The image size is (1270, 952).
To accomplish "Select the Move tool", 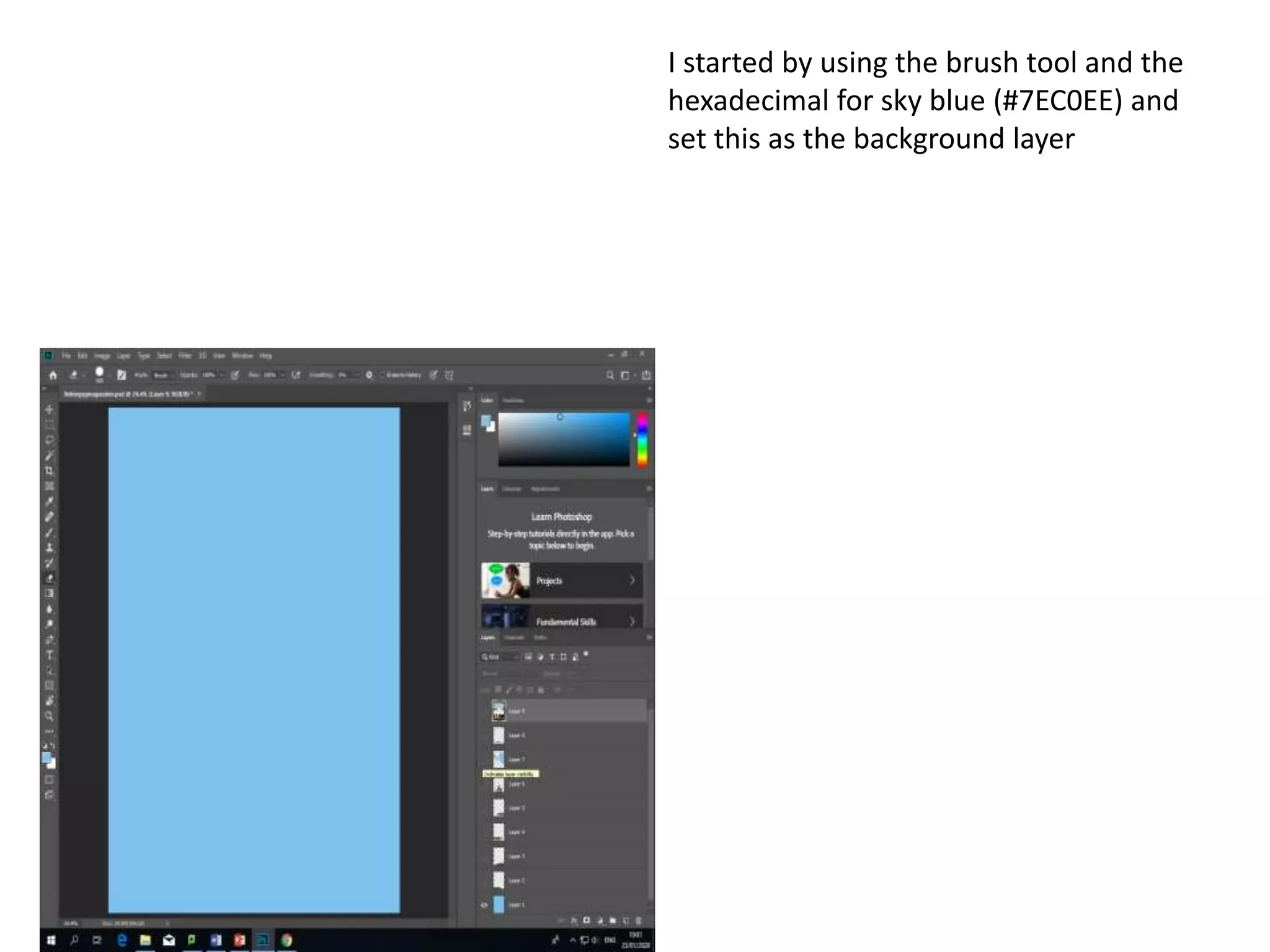I will click(50, 410).
